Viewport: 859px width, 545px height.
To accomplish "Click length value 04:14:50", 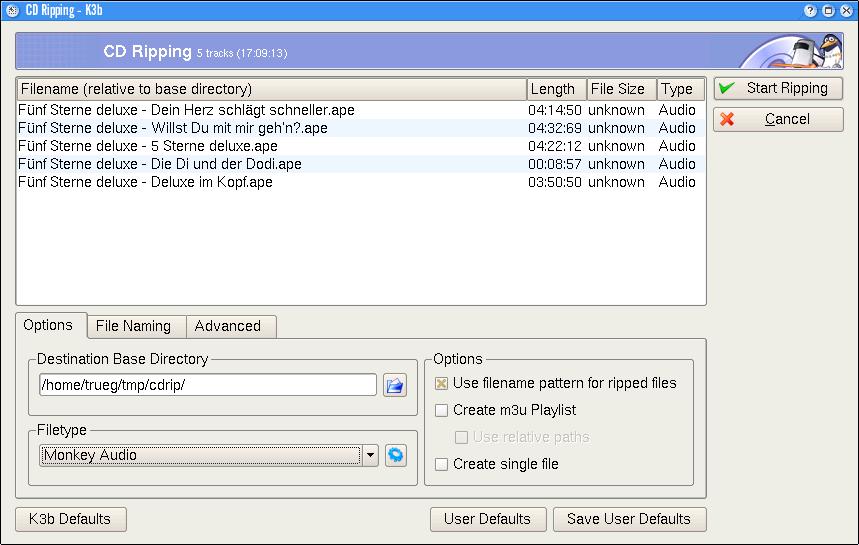I will coord(554,110).
